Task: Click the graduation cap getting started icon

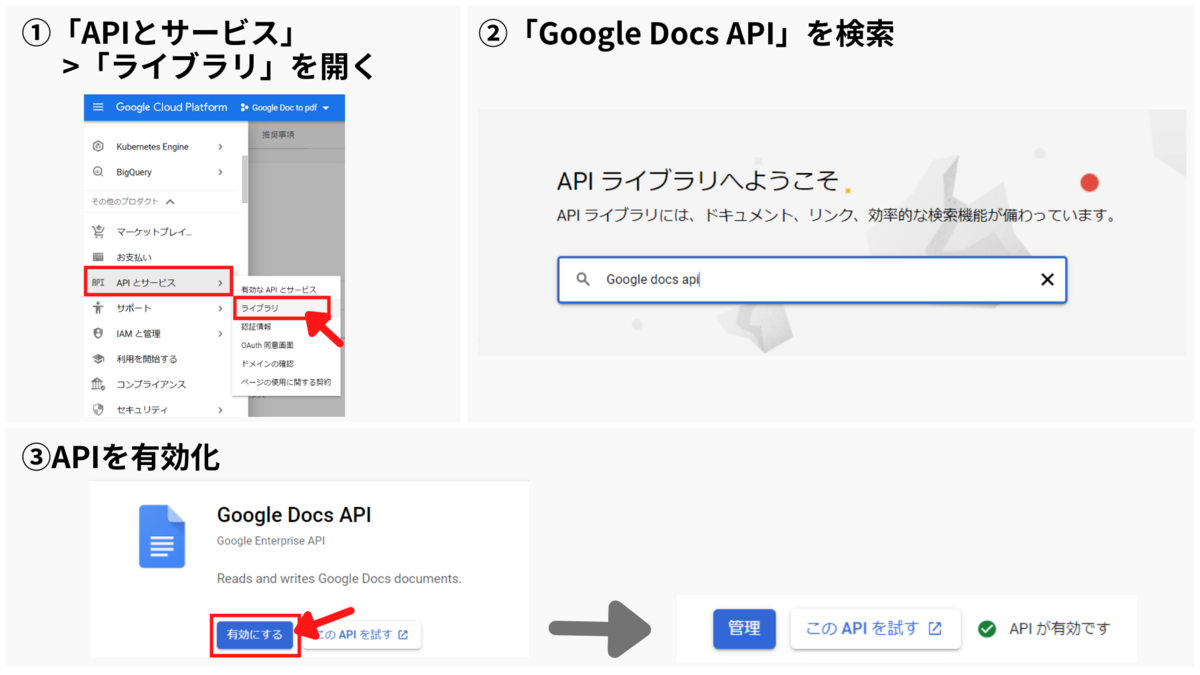Action: coord(98,359)
